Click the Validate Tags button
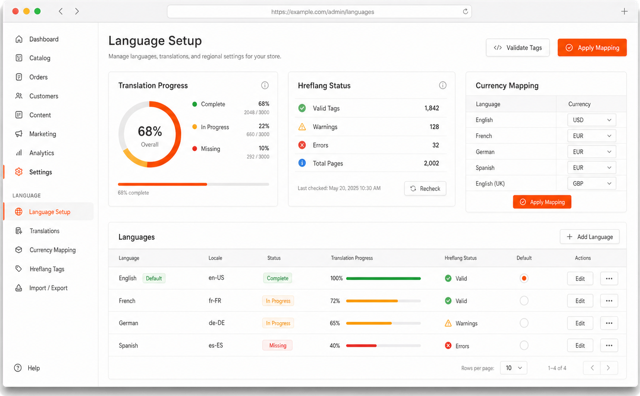The image size is (640, 396). pos(518,48)
